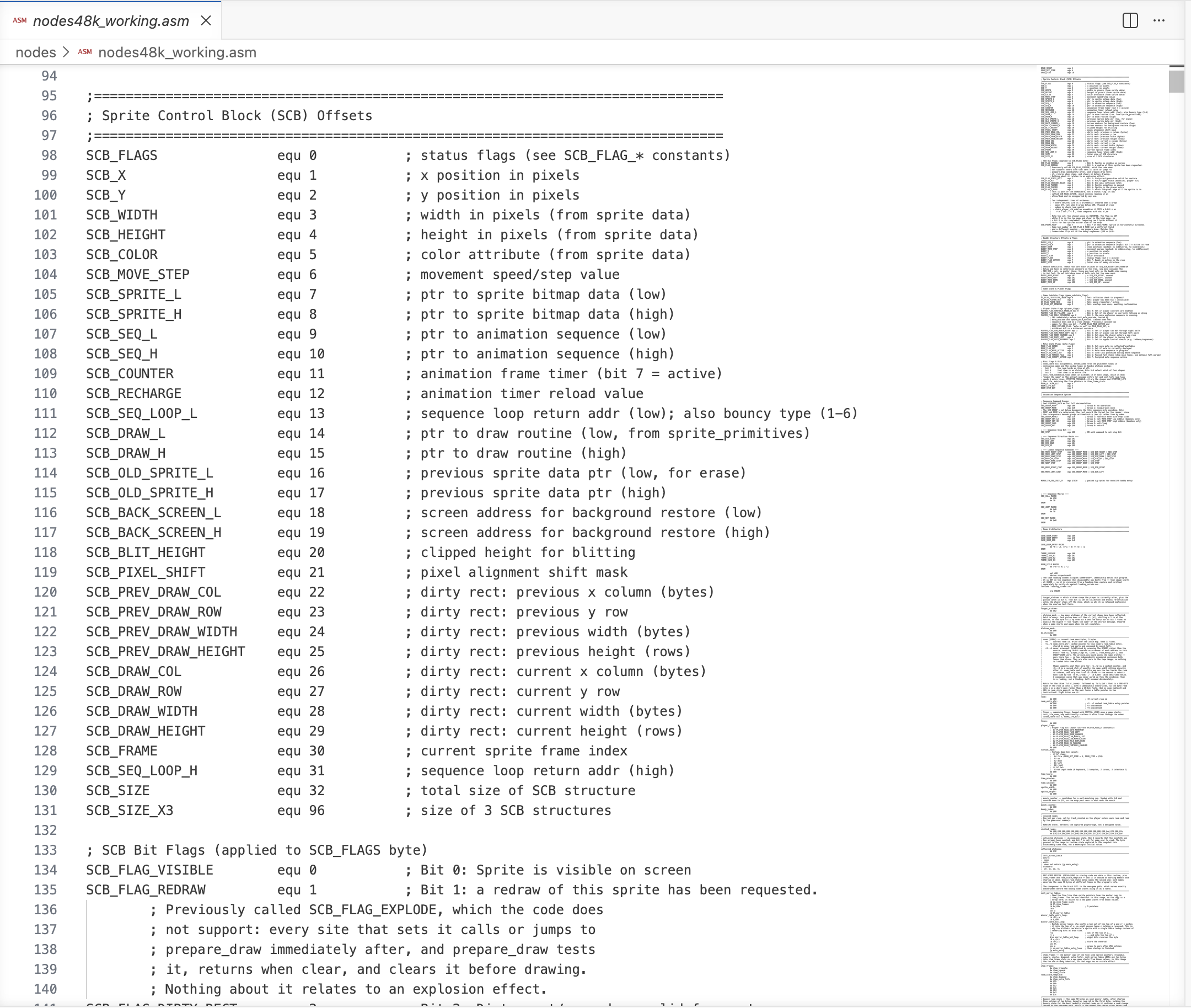Click the Sprite Control Block comment header
Image resolution: width=1191 pixels, height=1008 pixels.
click(x=229, y=115)
